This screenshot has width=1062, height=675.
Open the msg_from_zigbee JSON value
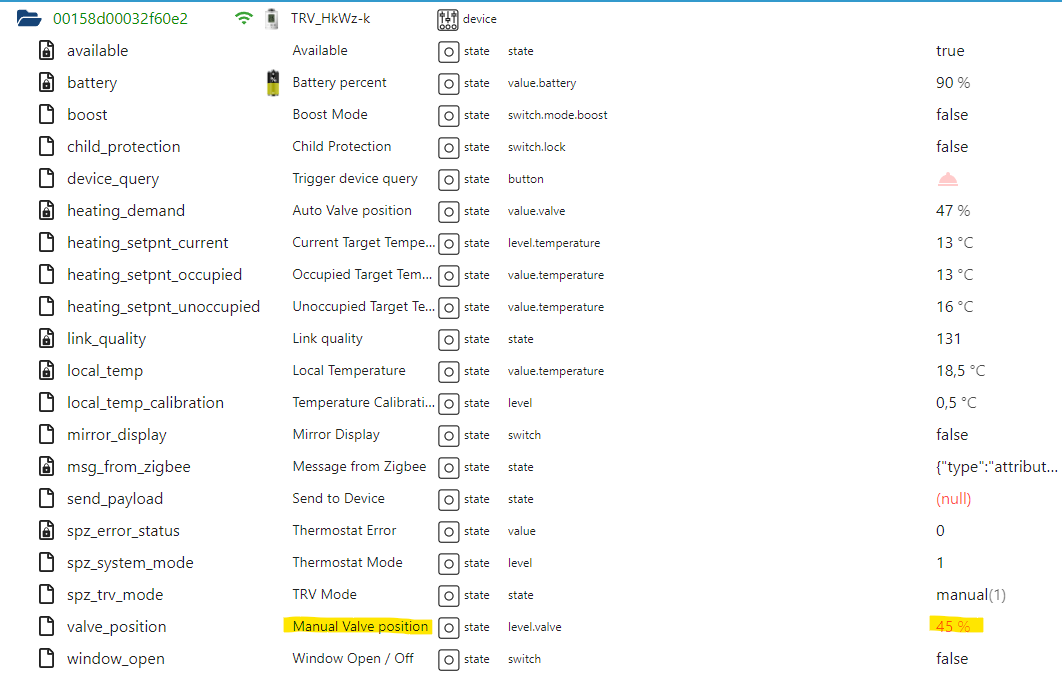point(996,467)
